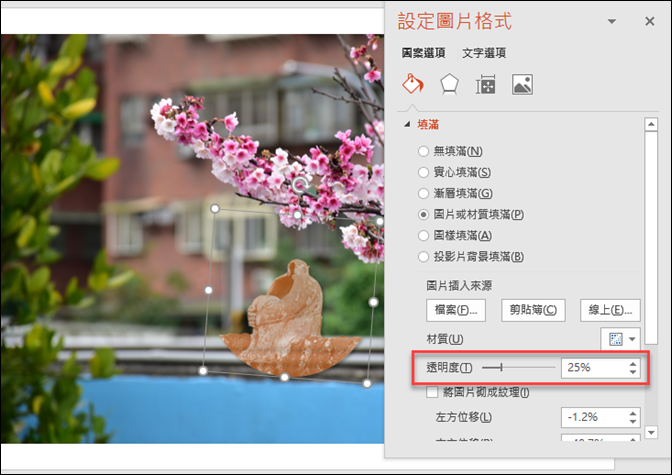This screenshot has width=672, height=475.
Task: Open the Fill & Line paint bucket tab
Action: click(413, 84)
